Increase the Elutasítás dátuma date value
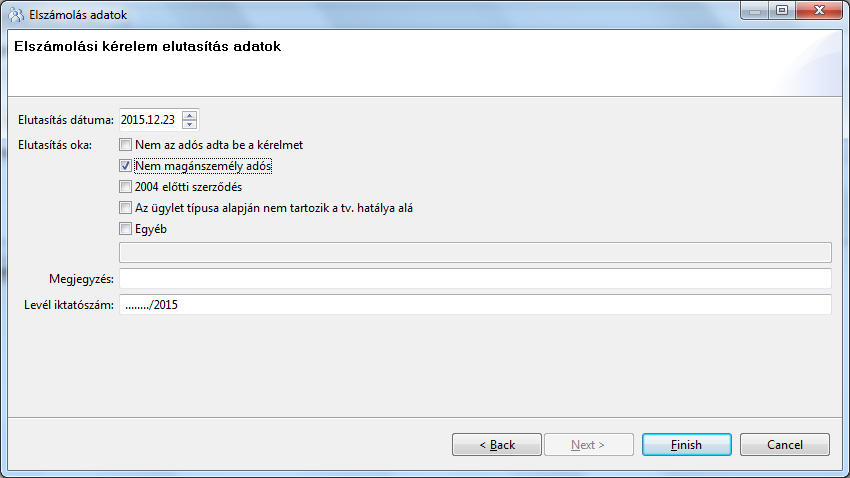850x478 pixels. point(190,115)
